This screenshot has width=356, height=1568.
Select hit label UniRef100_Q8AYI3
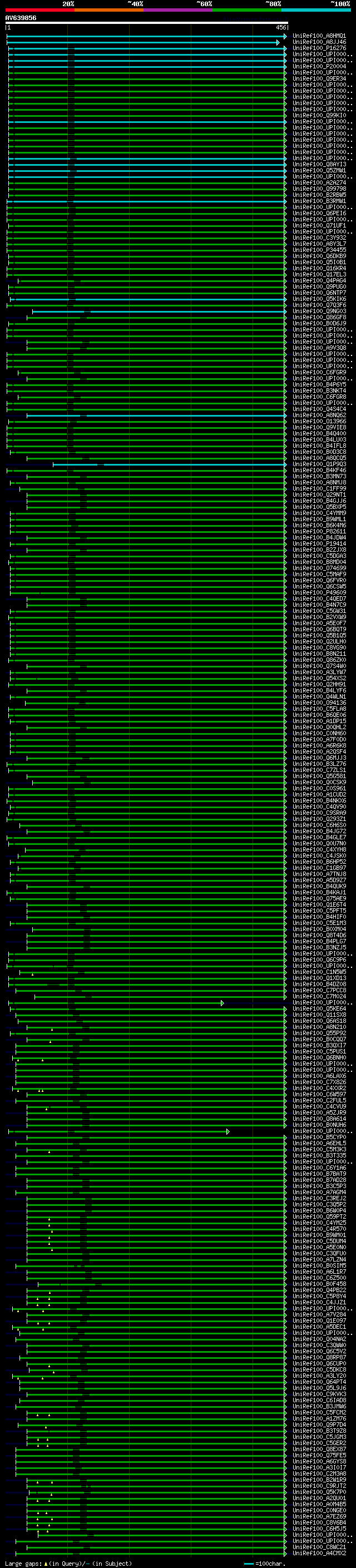(x=319, y=164)
